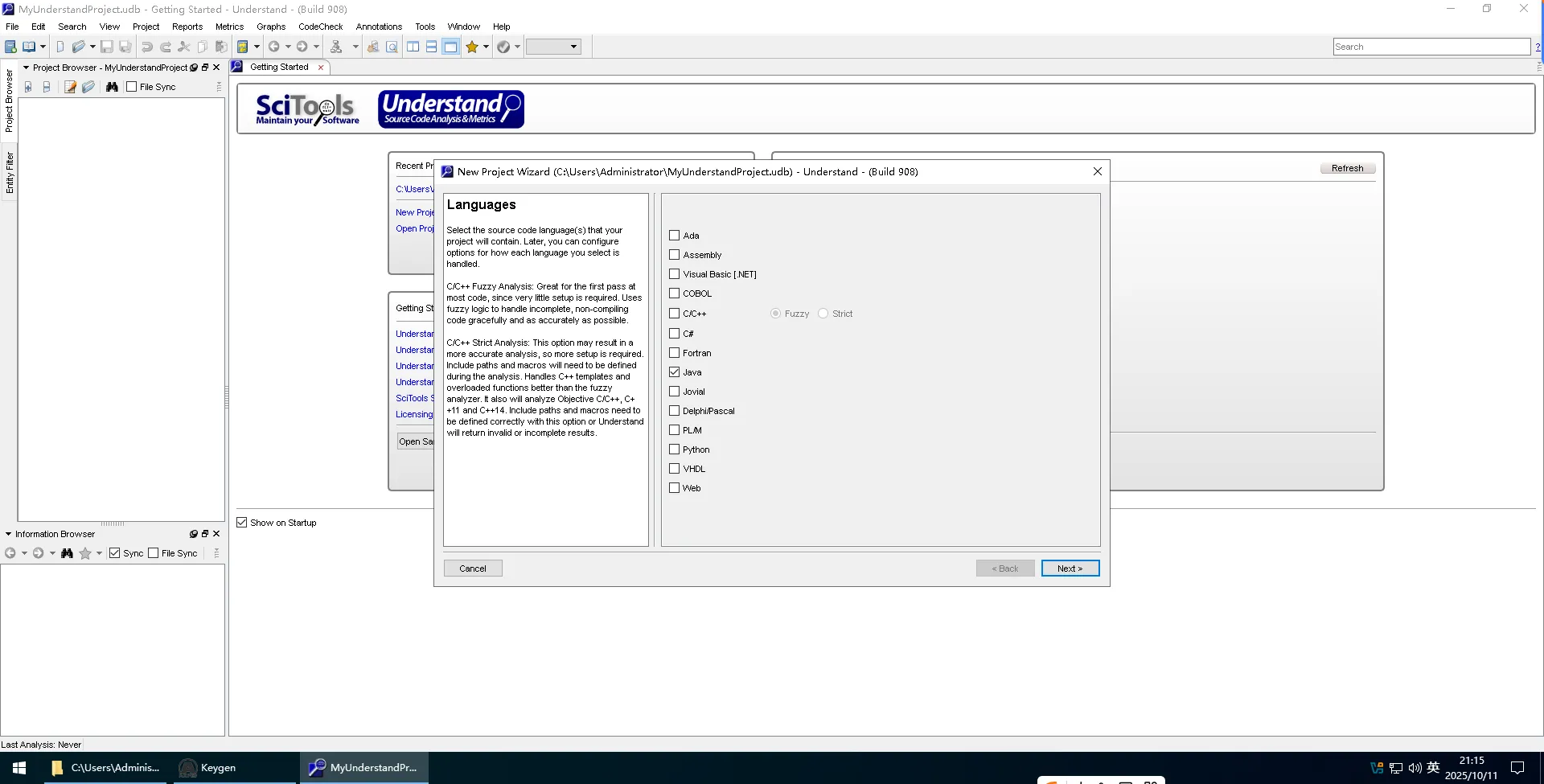Check the C/C++ language checkbox
This screenshot has height=784, width=1544.
[675, 314]
